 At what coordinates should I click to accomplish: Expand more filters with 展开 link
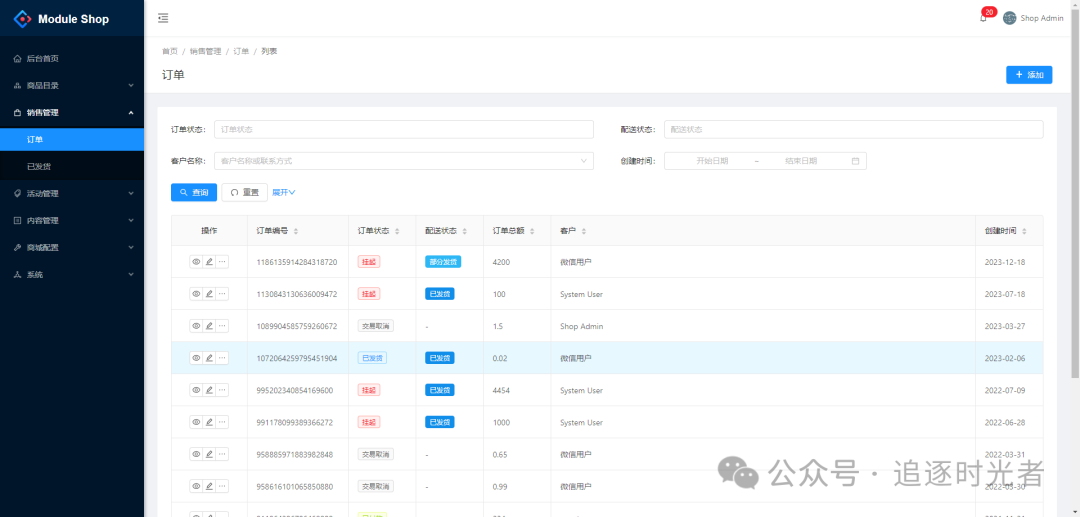284,192
